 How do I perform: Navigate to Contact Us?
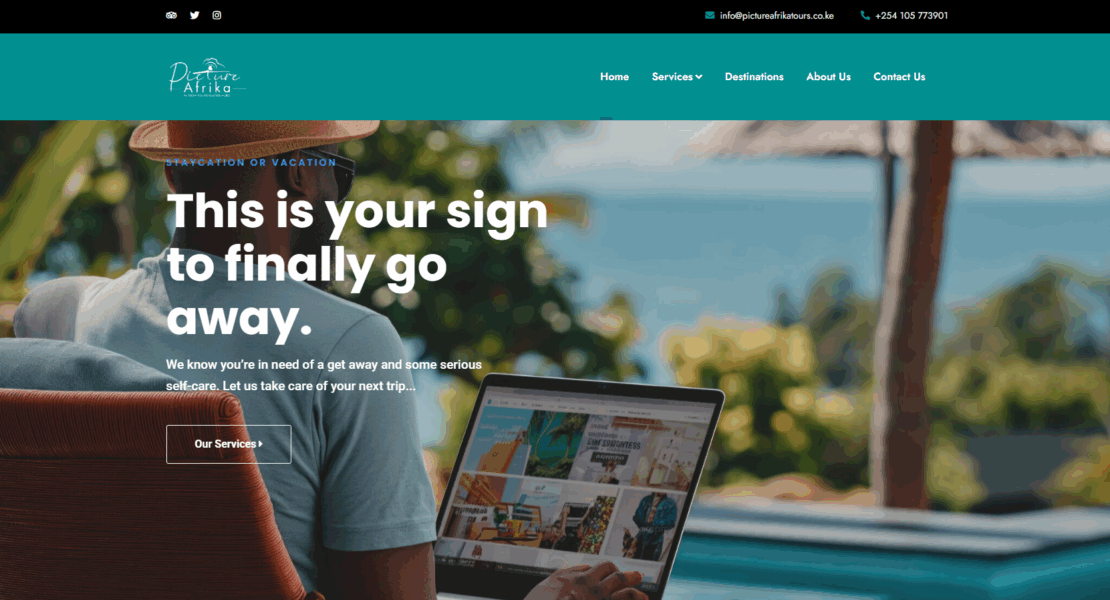point(899,77)
